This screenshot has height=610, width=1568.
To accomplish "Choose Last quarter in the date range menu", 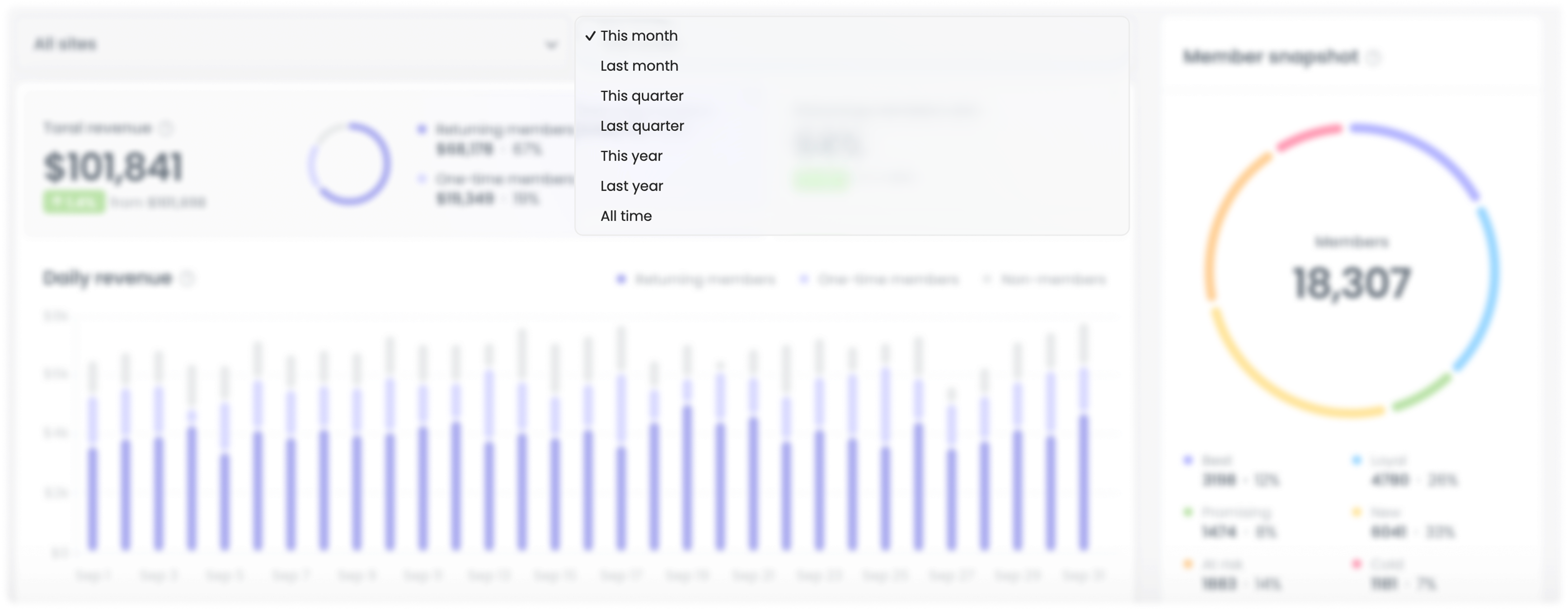I will pyautogui.click(x=642, y=126).
